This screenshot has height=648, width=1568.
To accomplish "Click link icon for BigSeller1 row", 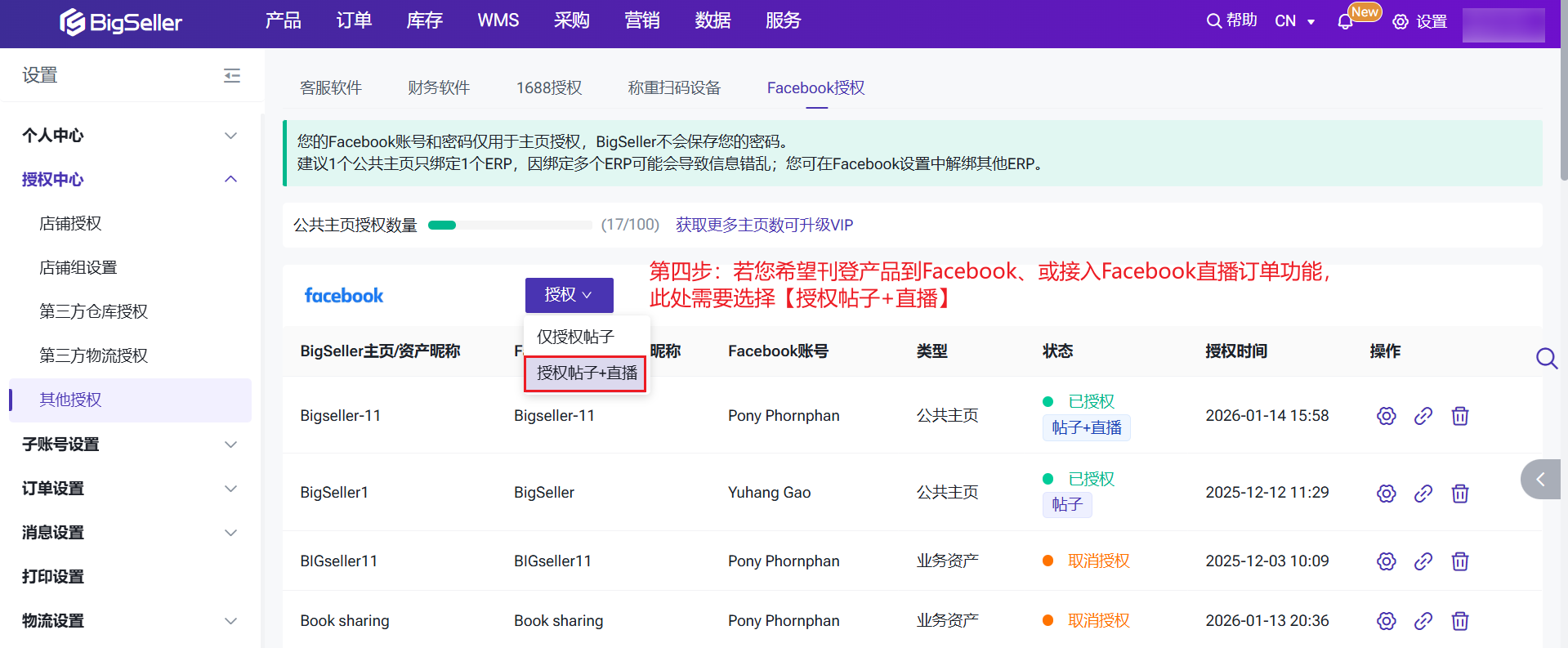I will 1423,494.
